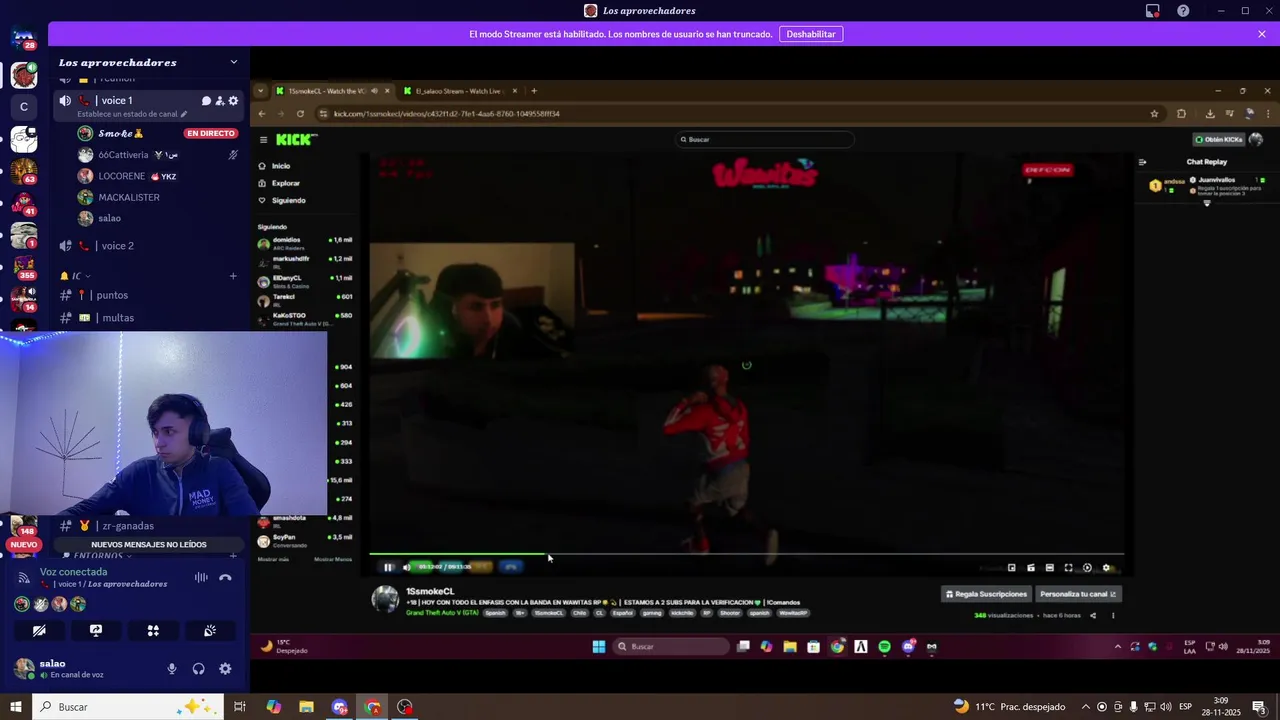Collapse Chat Replay panel arrow
1280x720 pixels.
[1143, 162]
